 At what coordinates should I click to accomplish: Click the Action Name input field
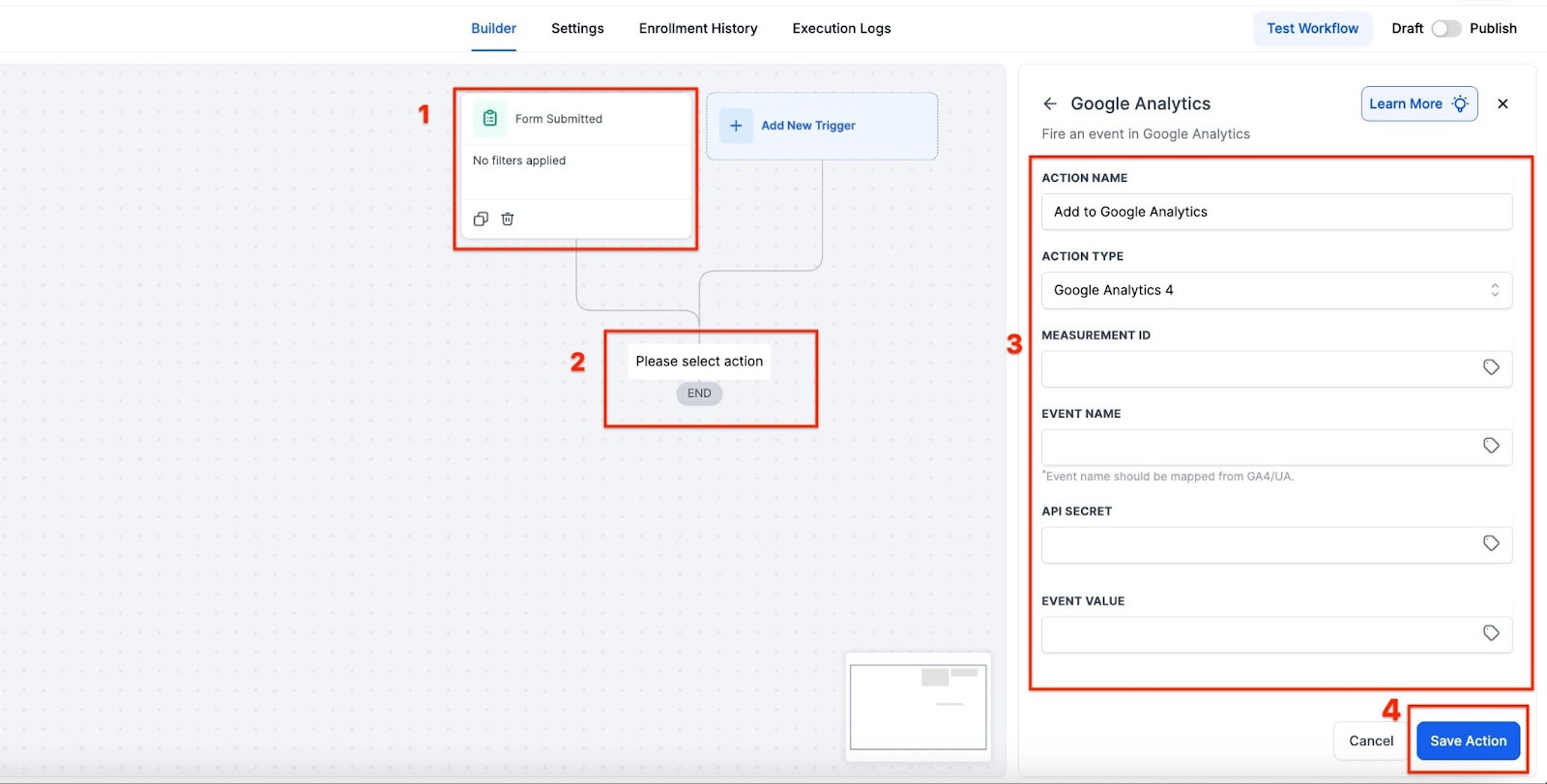pyautogui.click(x=1276, y=212)
